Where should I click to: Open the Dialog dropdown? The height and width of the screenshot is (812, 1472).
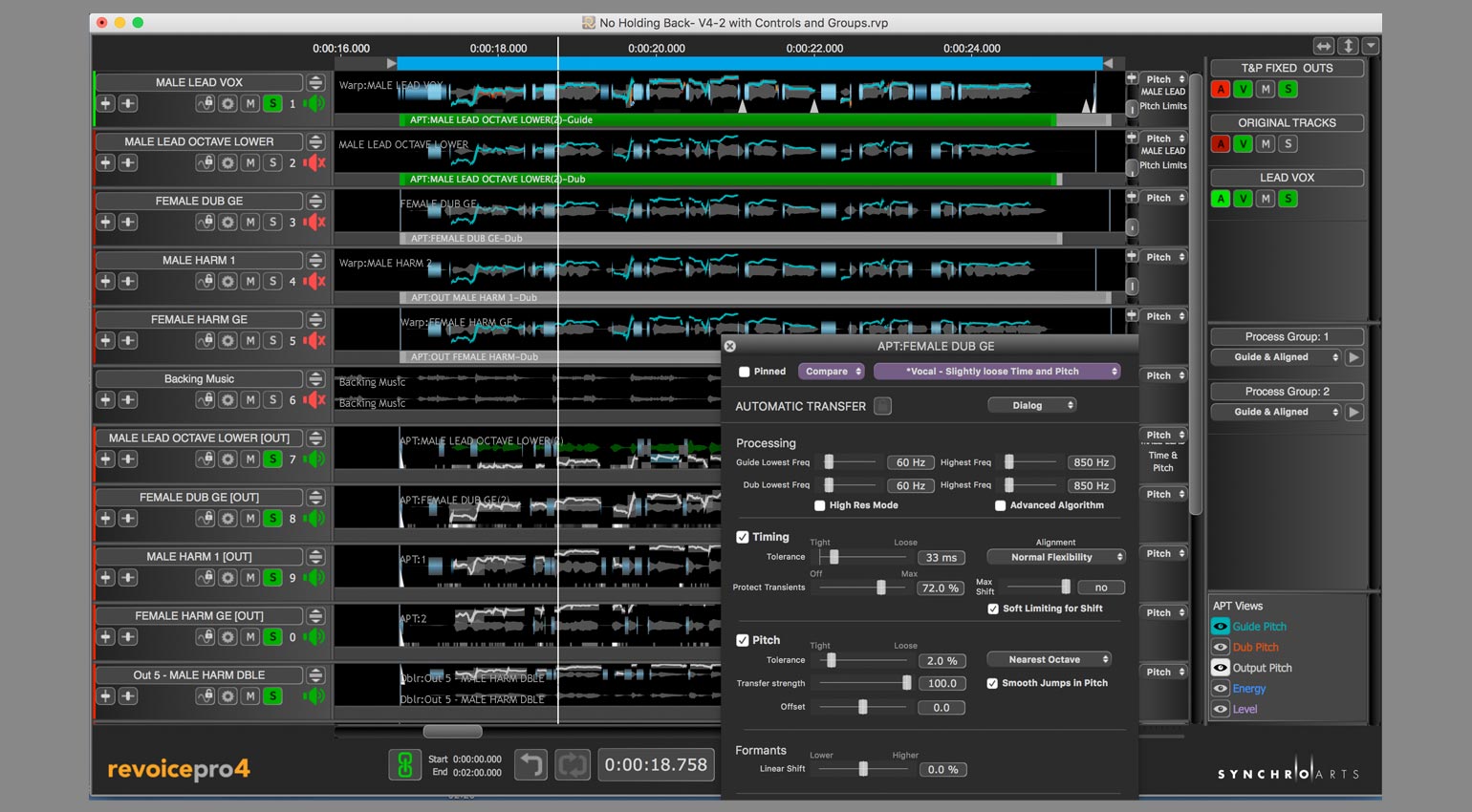click(x=1031, y=405)
